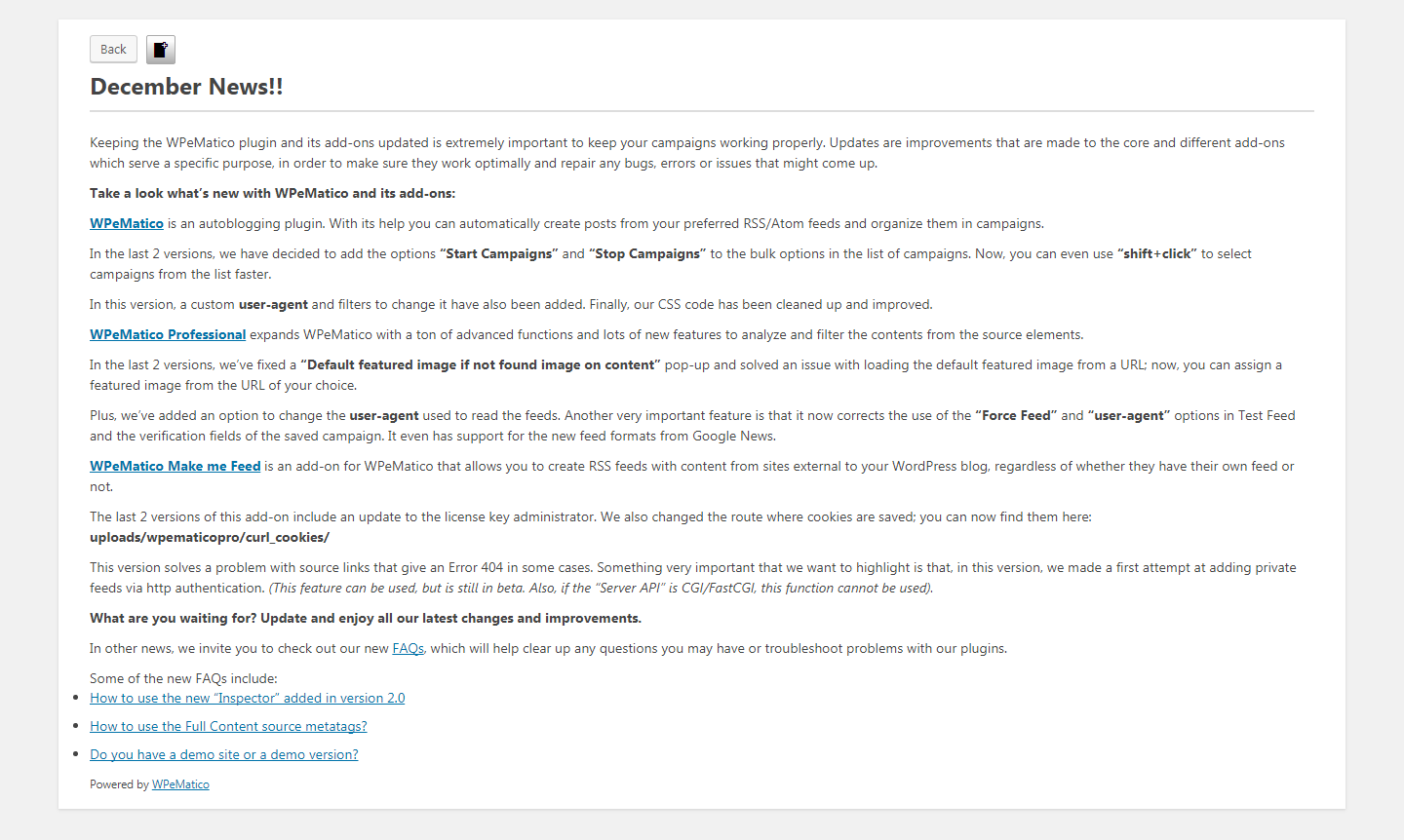The image size is (1404, 840).
Task: Open the WPeMatico Professional link
Action: pos(168,334)
